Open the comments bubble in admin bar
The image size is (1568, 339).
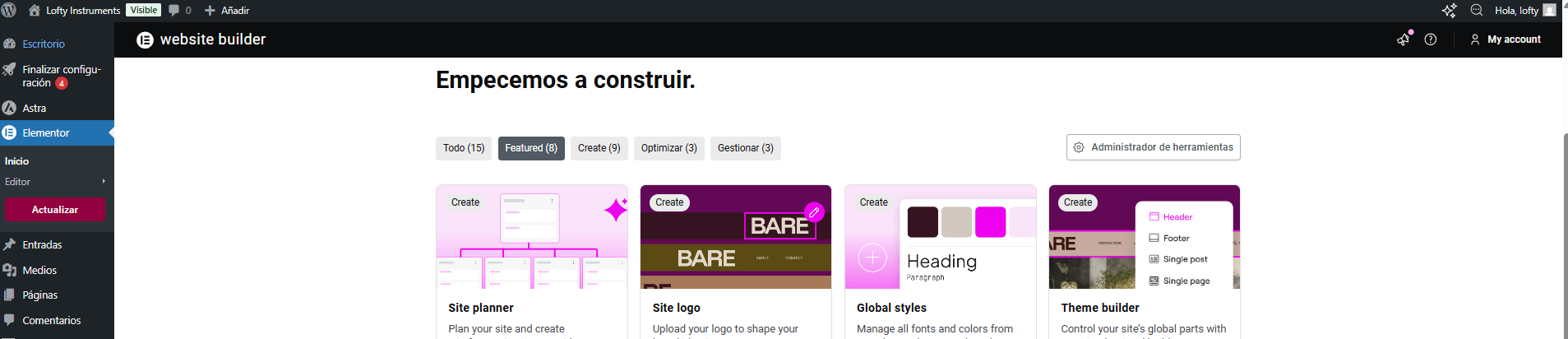tap(179, 11)
